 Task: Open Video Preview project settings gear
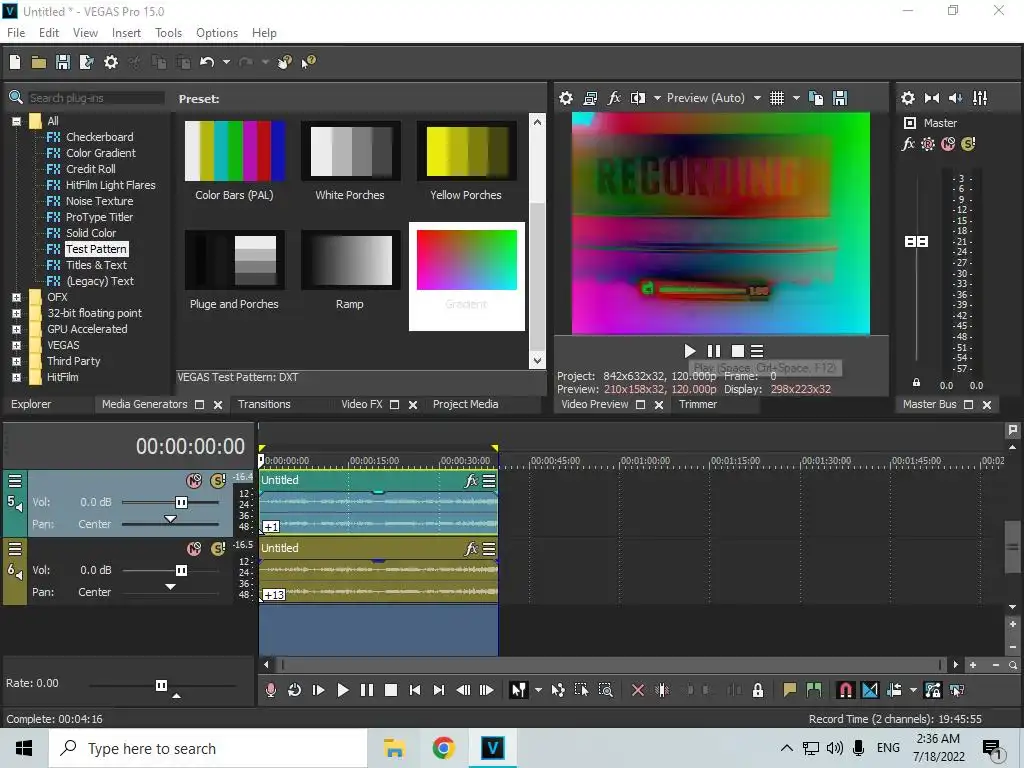[x=566, y=98]
